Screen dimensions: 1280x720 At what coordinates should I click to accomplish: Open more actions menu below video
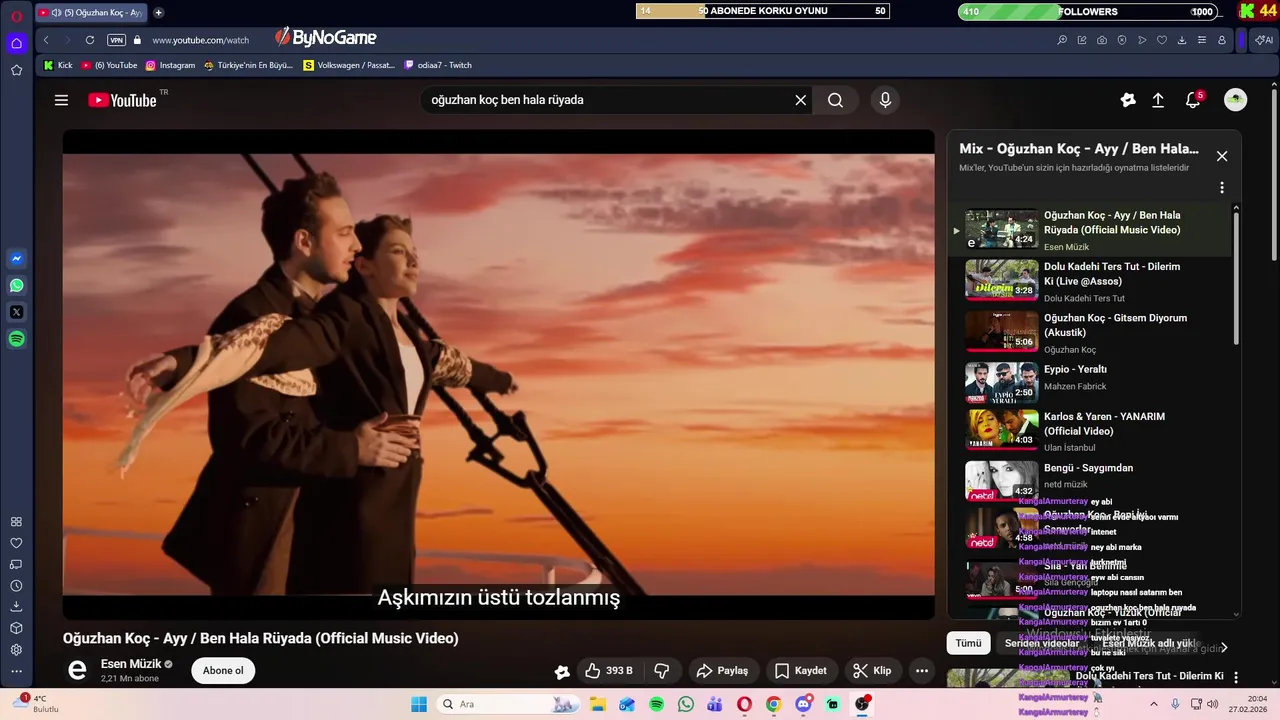[922, 671]
